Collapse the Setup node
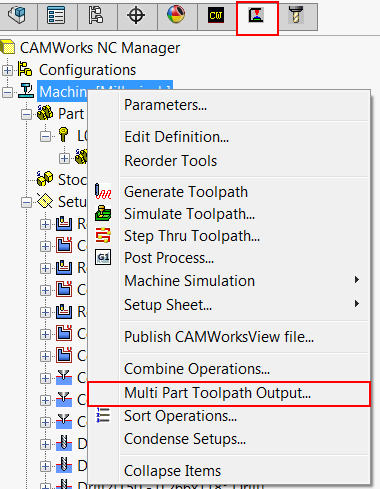The image size is (380, 489). [26, 202]
